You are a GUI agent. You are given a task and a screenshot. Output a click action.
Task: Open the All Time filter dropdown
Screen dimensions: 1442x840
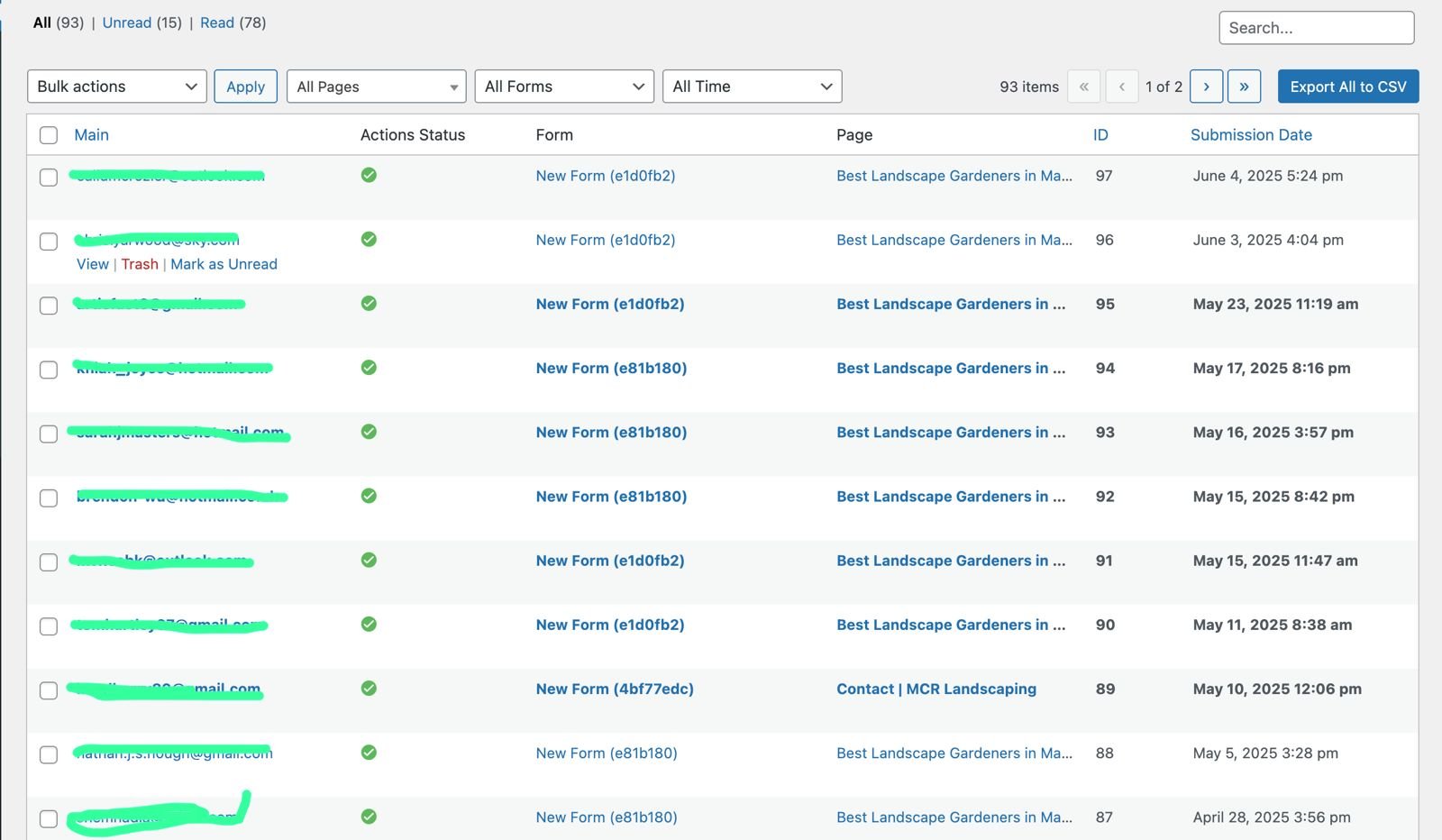click(x=752, y=87)
